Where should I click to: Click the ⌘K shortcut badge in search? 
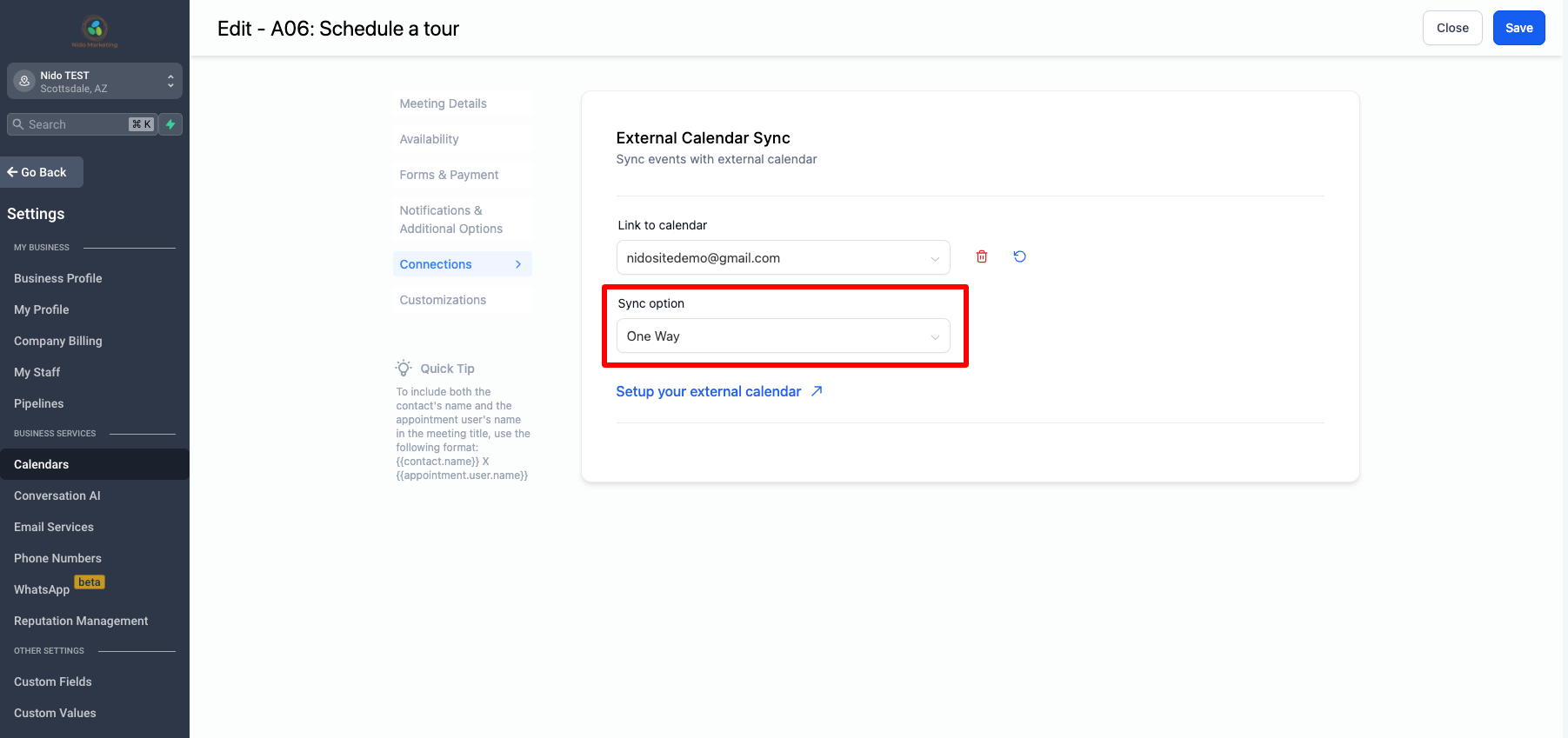point(141,124)
